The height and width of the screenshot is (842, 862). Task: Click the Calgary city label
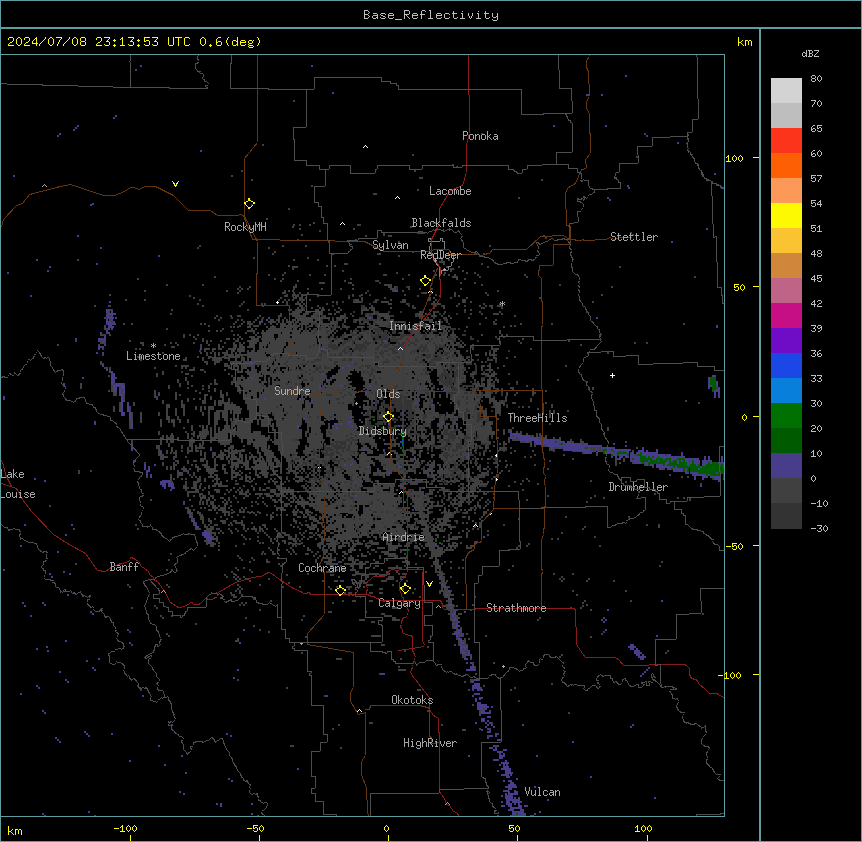point(400,603)
